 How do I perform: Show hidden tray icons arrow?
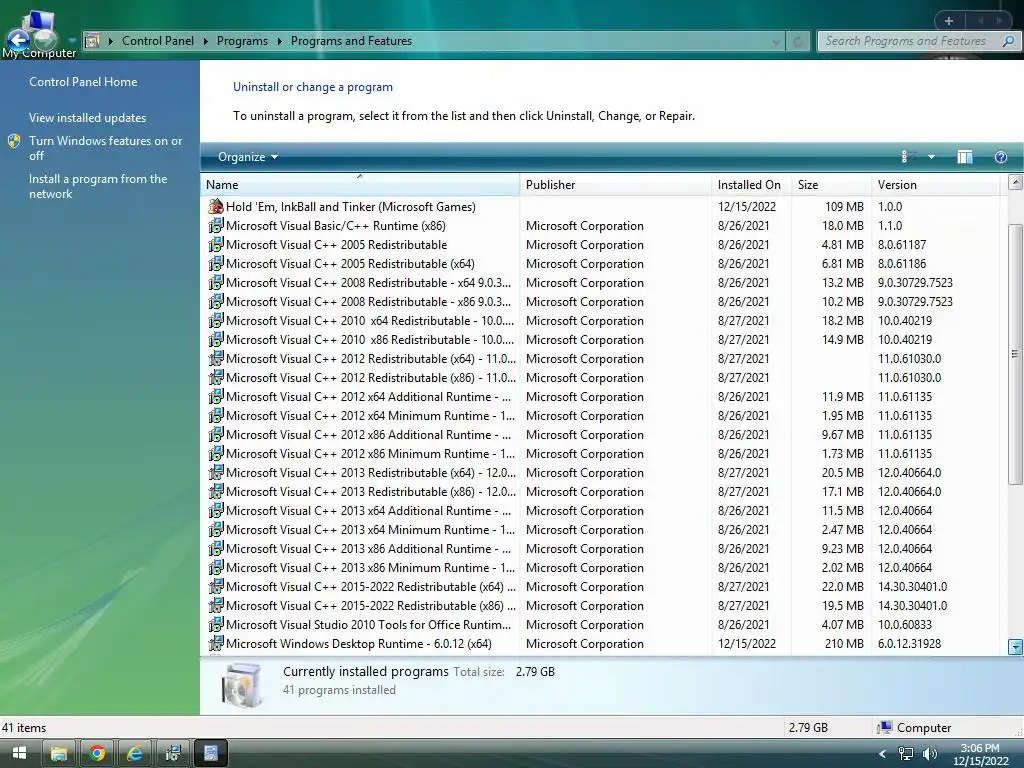[882, 754]
